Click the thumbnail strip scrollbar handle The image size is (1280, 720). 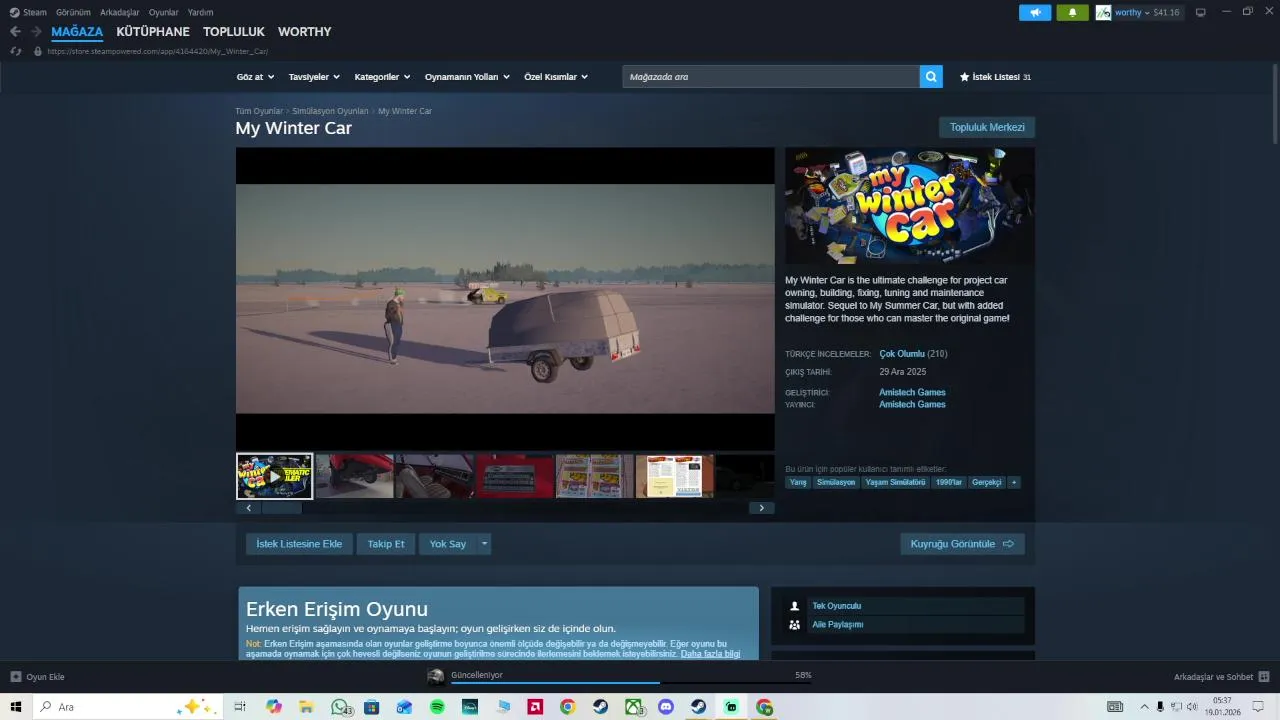tap(282, 508)
